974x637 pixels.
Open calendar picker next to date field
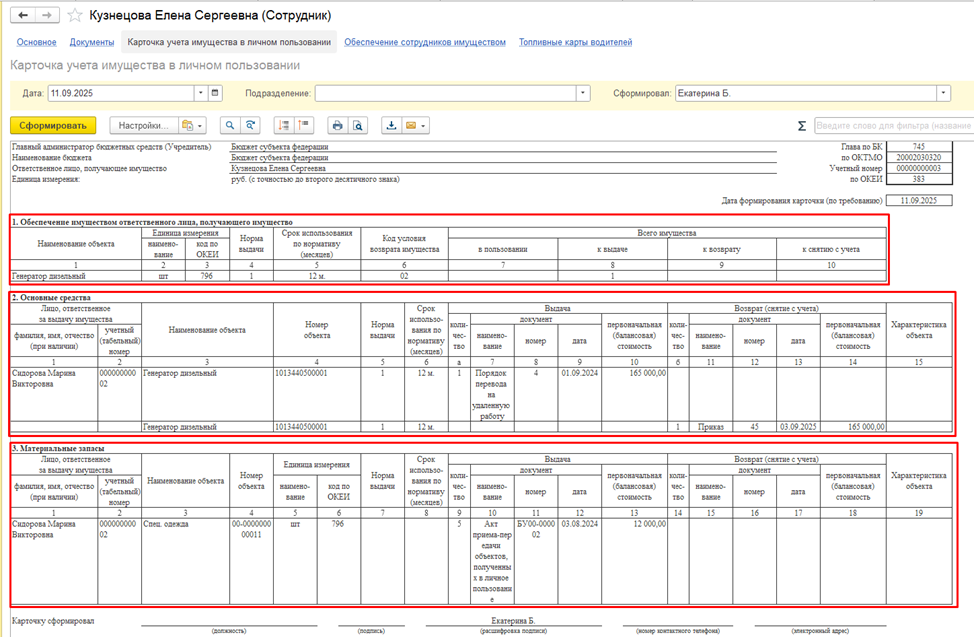coord(215,93)
